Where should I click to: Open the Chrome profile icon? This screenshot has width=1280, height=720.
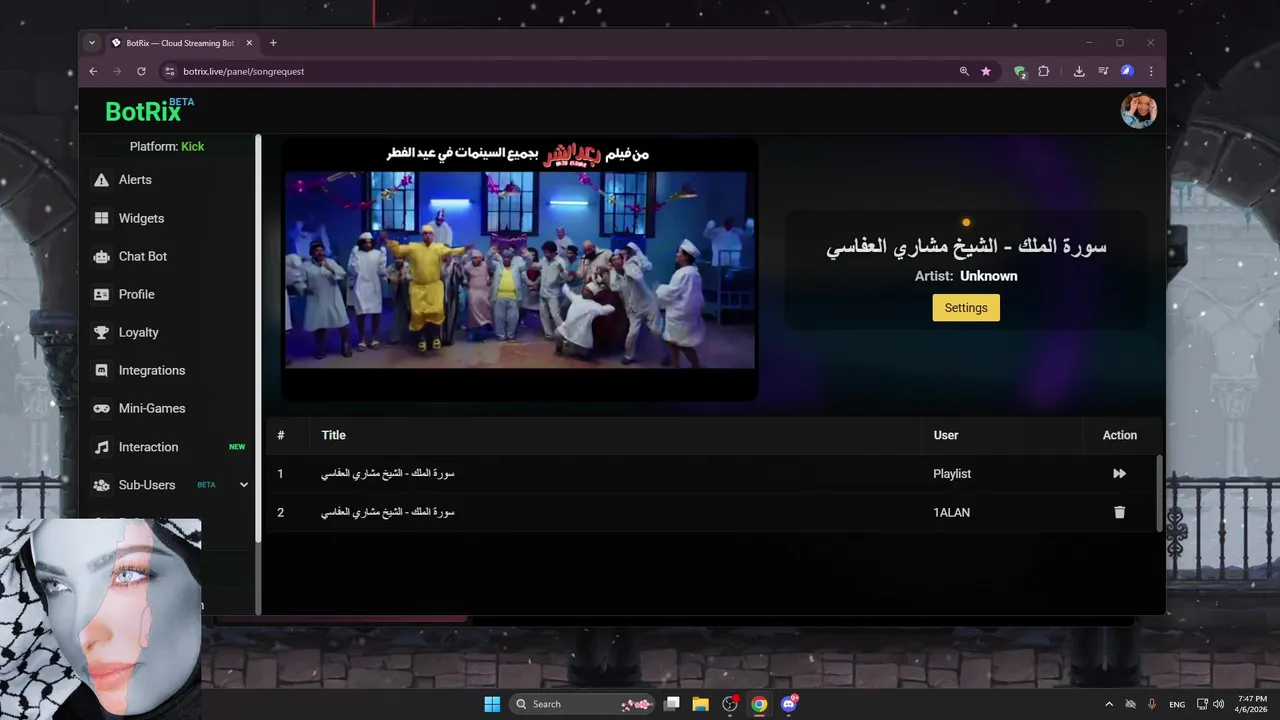pos(1127,71)
